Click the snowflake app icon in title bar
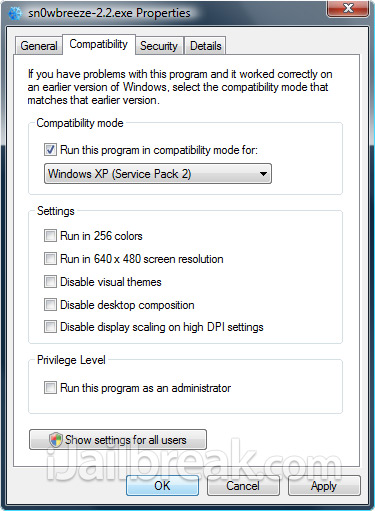Screen dimensions: 375x511 coord(15,13)
